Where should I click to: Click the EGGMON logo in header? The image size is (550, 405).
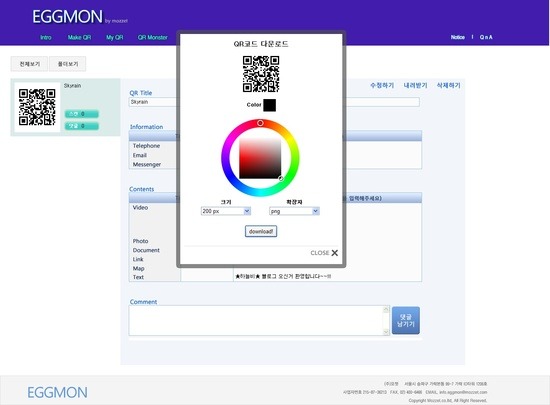[x=67, y=16]
